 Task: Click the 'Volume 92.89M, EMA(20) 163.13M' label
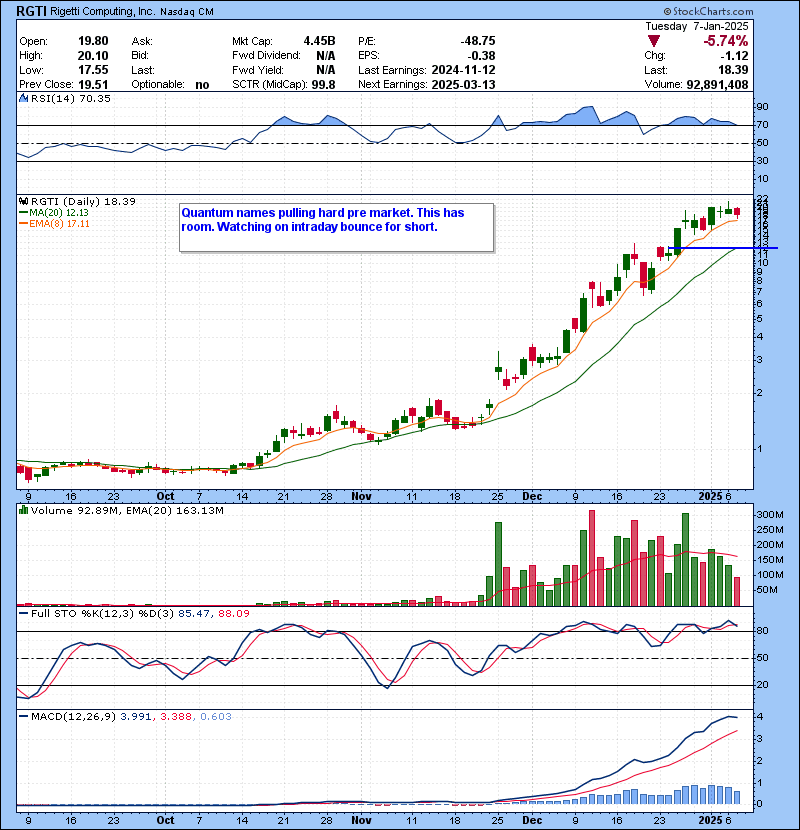pos(127,511)
